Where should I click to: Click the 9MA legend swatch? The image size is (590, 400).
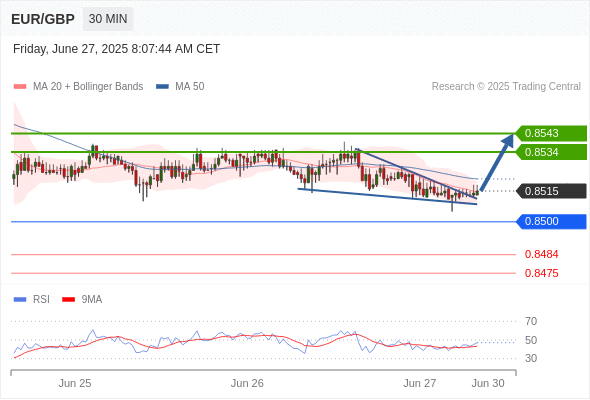tap(68, 300)
